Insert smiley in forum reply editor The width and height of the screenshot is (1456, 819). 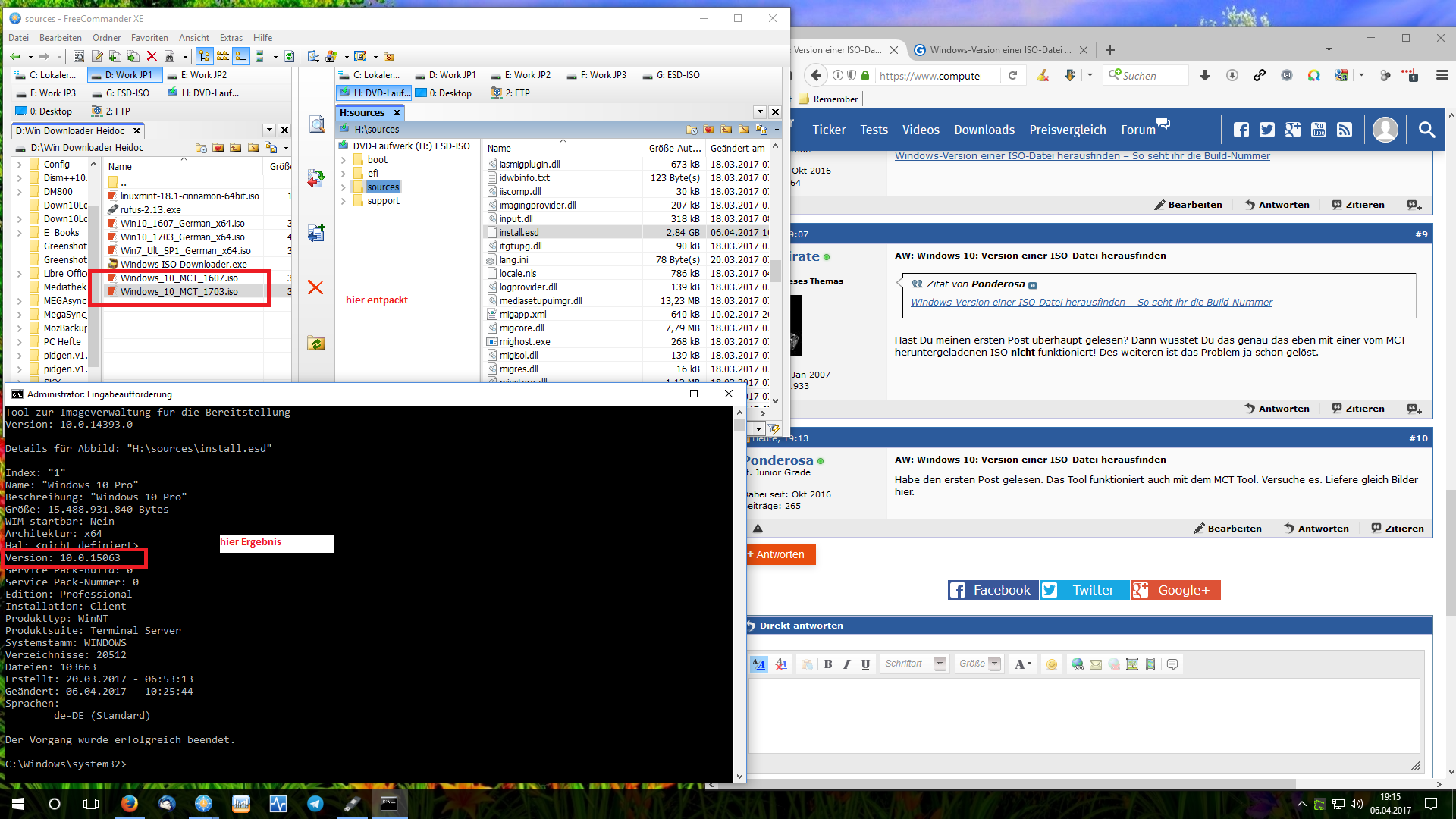(x=1051, y=664)
